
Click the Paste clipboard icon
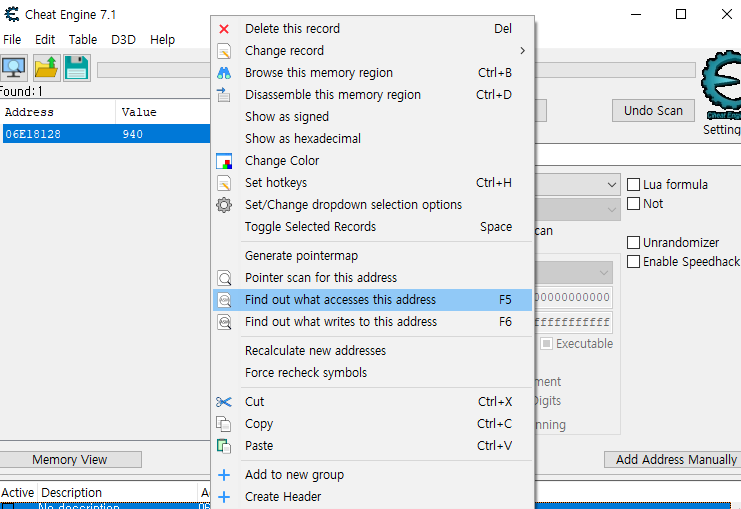coord(224,446)
